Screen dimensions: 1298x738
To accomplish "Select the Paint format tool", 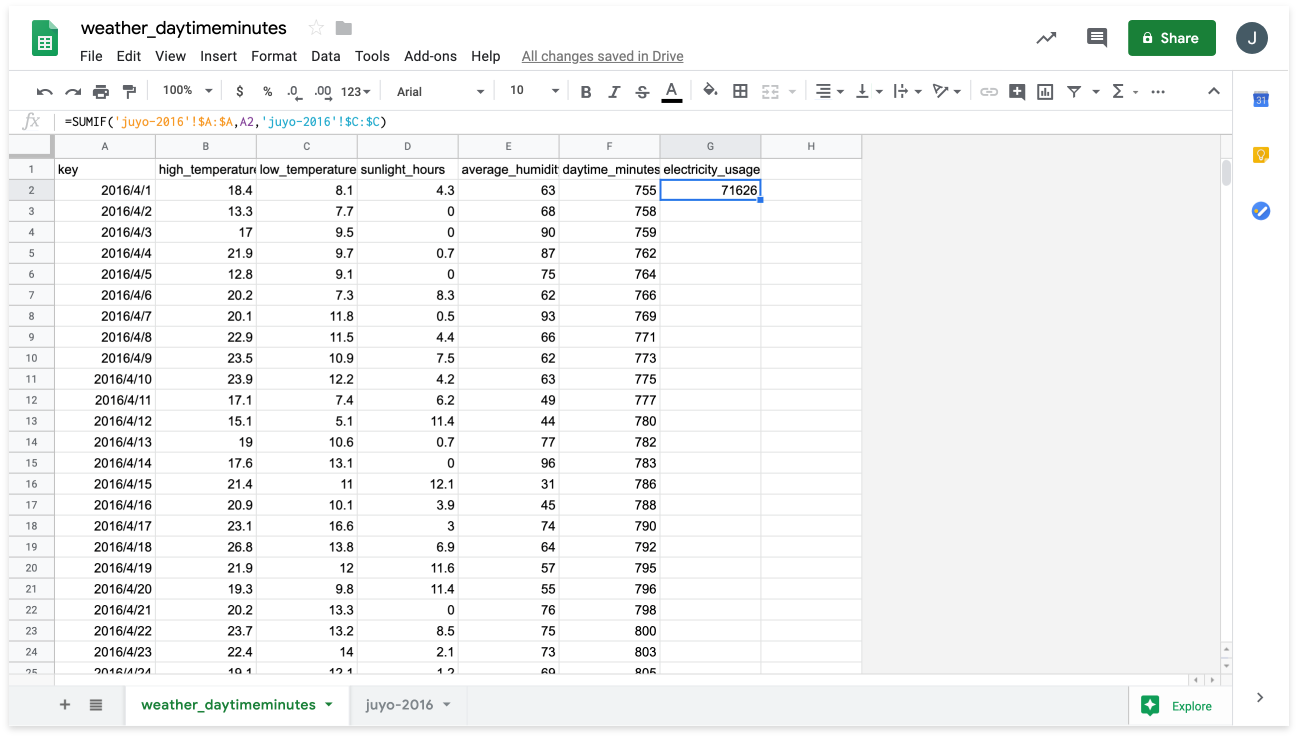I will pyautogui.click(x=129, y=91).
